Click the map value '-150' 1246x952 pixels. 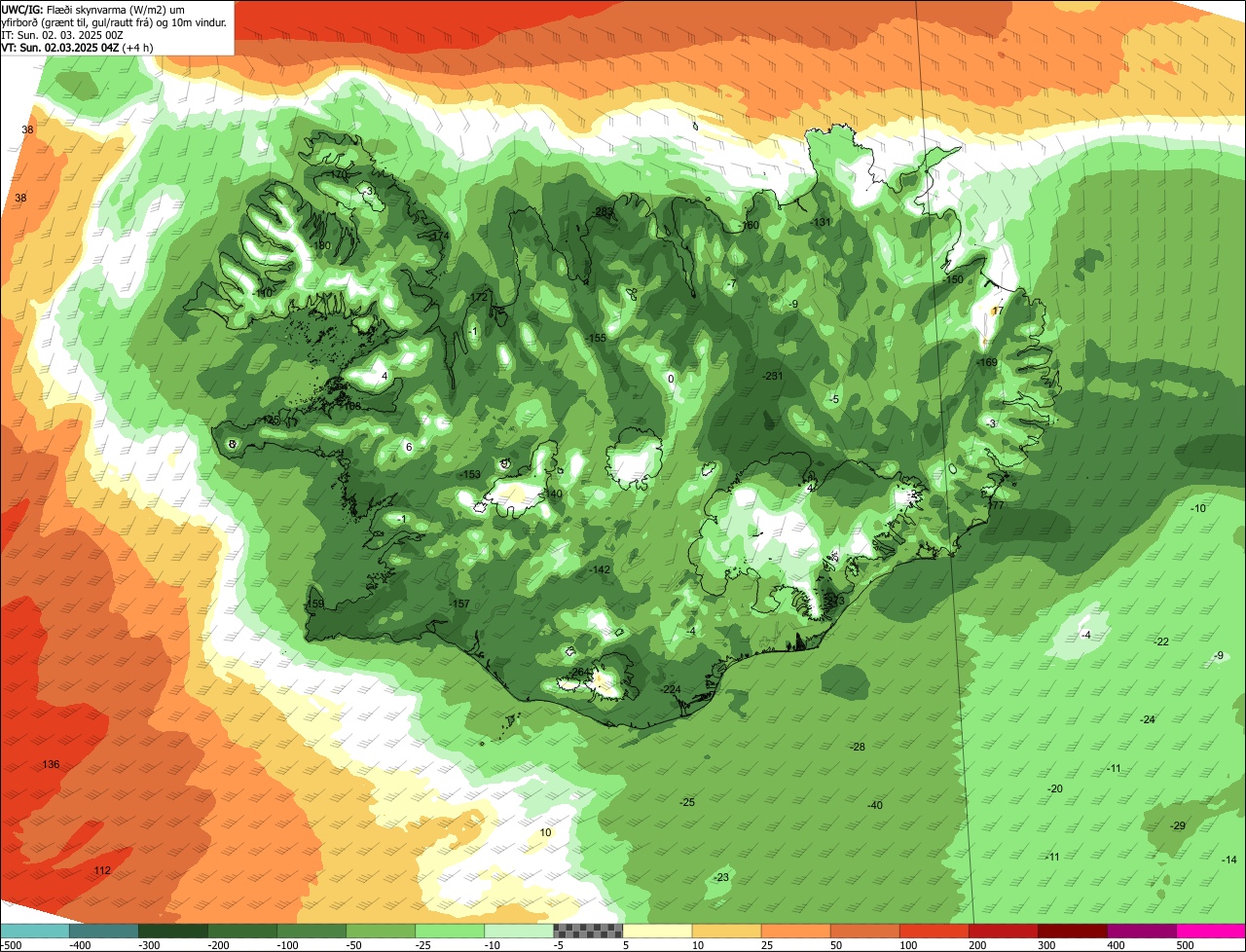(953, 279)
